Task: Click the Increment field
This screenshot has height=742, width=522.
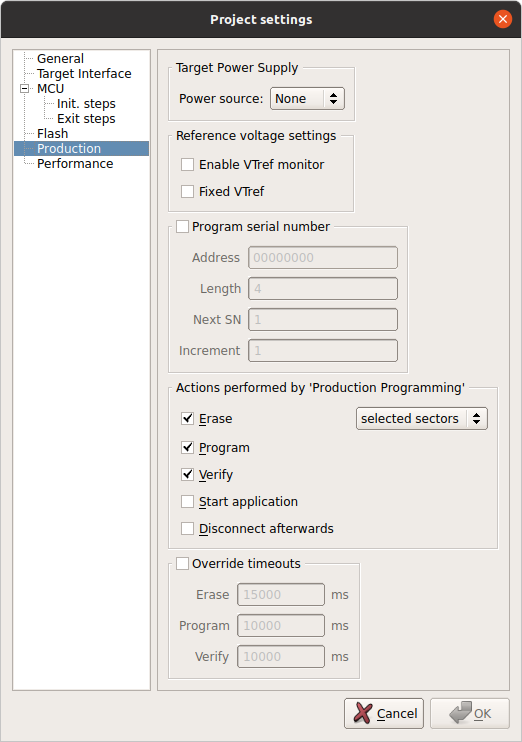Action: point(323,351)
